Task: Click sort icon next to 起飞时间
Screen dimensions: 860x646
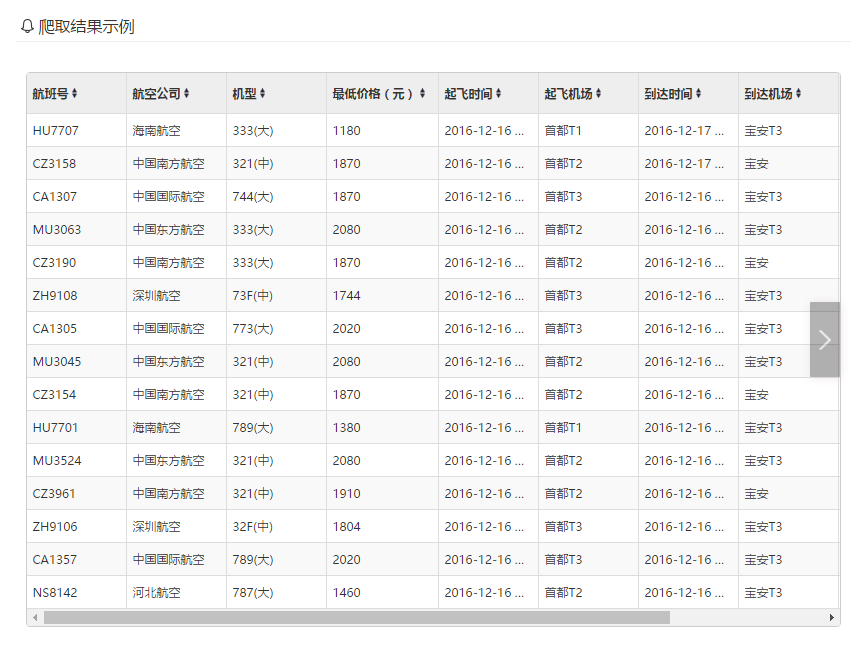Action: click(499, 94)
